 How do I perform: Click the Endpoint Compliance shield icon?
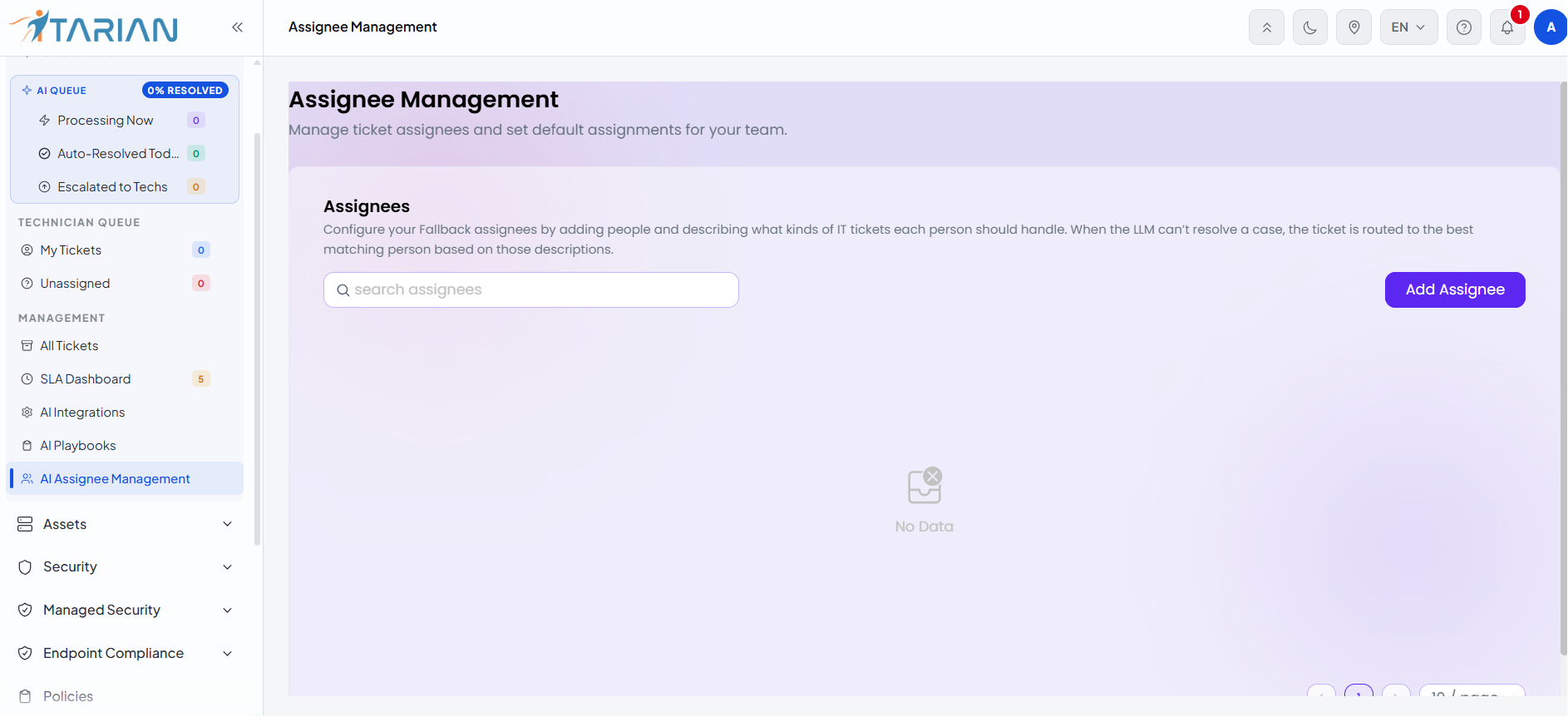click(x=25, y=654)
